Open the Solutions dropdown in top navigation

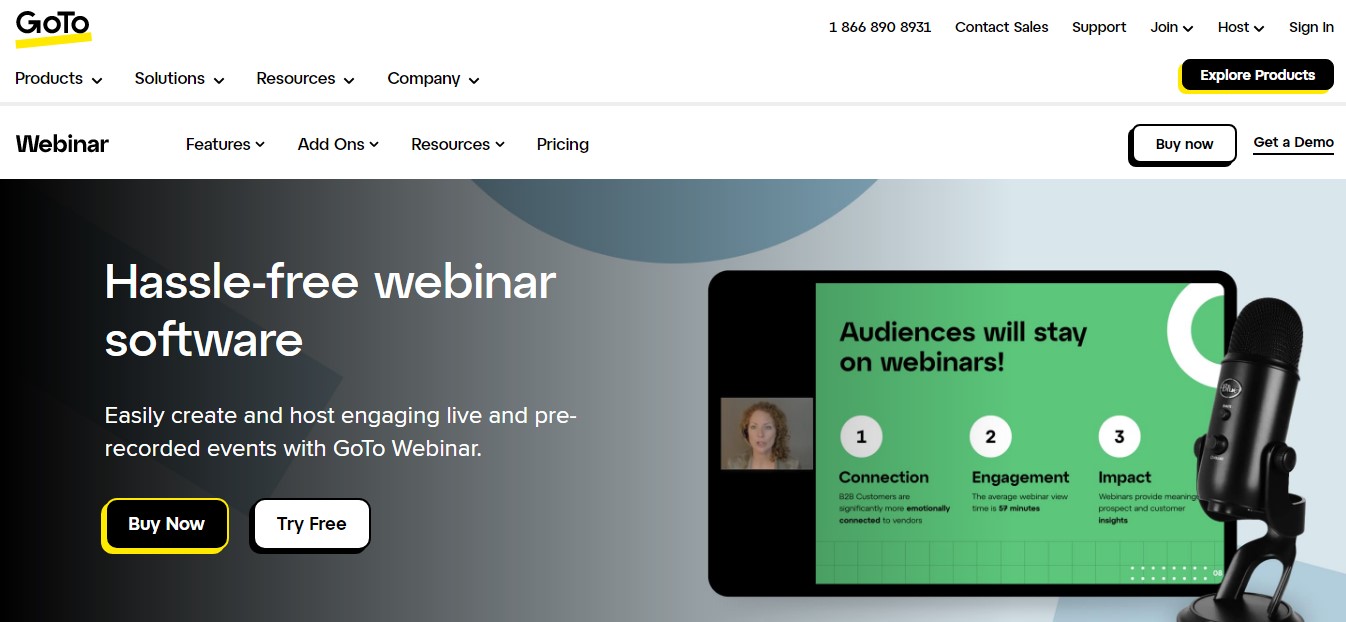(x=179, y=78)
